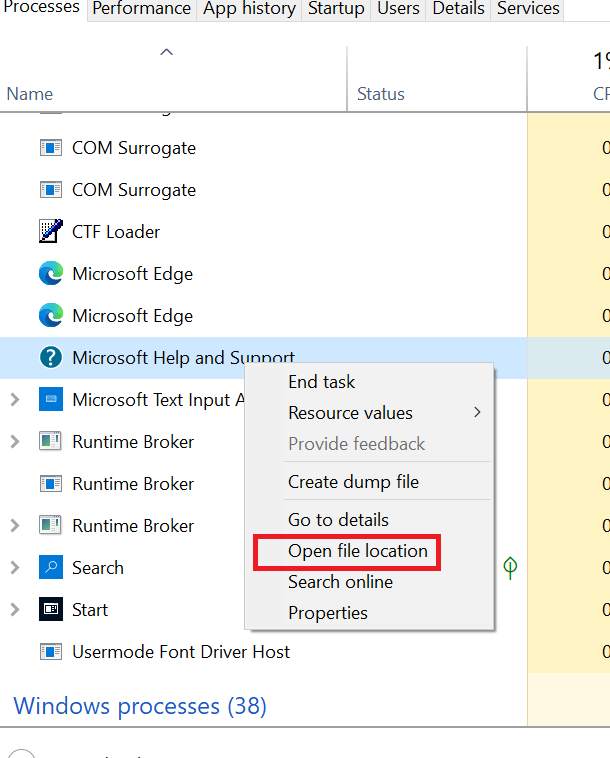Go to the Users tab
610x758 pixels.
coord(398,9)
